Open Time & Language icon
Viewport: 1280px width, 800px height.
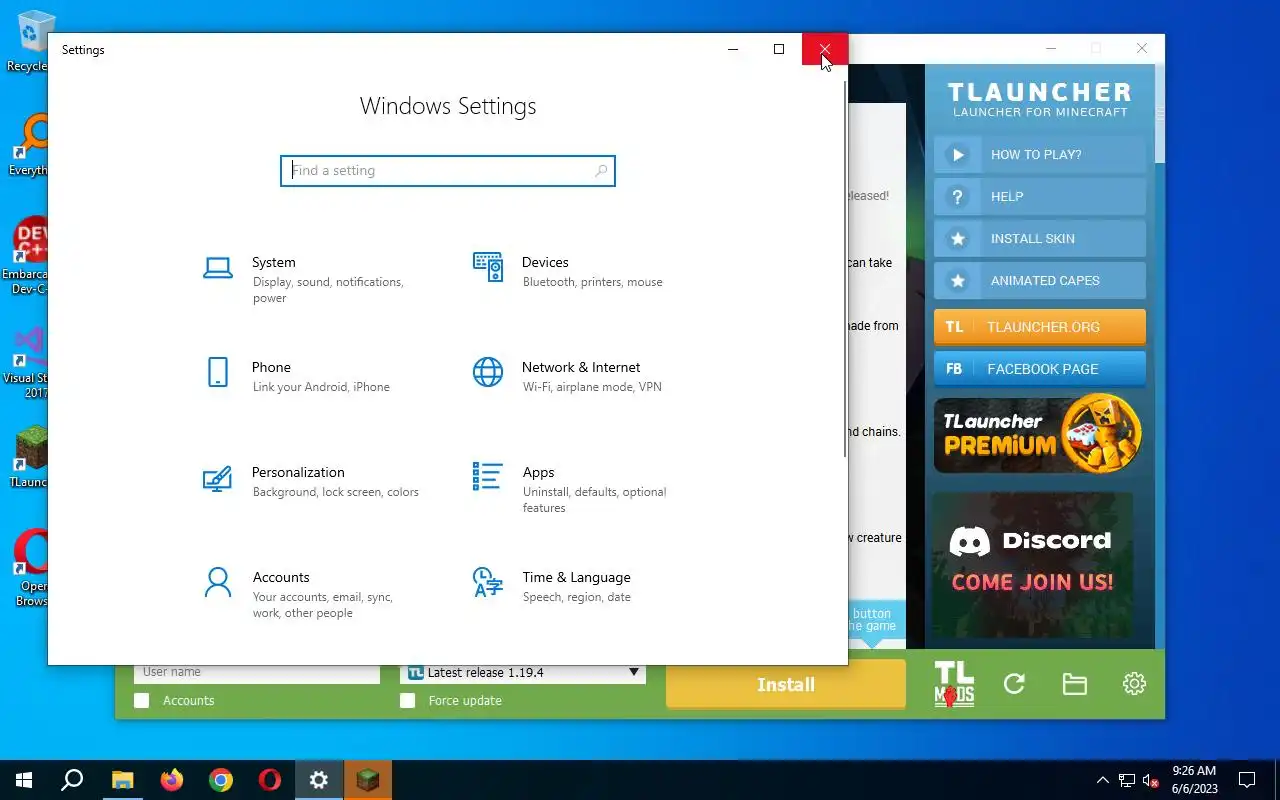click(x=488, y=582)
